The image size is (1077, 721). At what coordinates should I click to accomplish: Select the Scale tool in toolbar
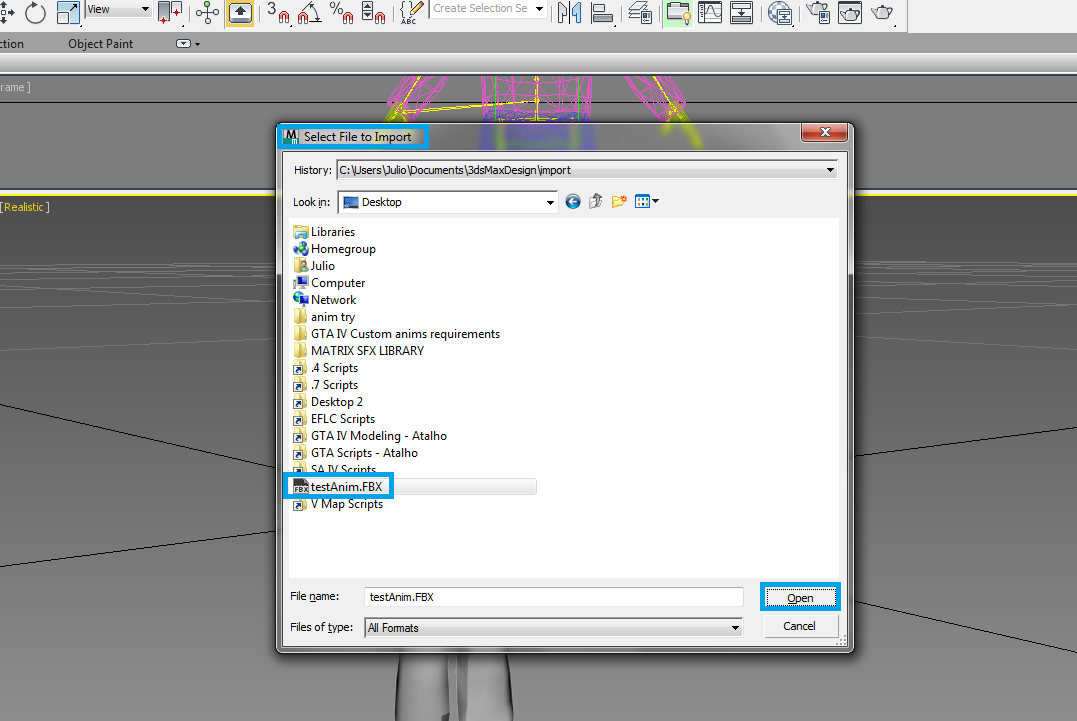click(67, 12)
